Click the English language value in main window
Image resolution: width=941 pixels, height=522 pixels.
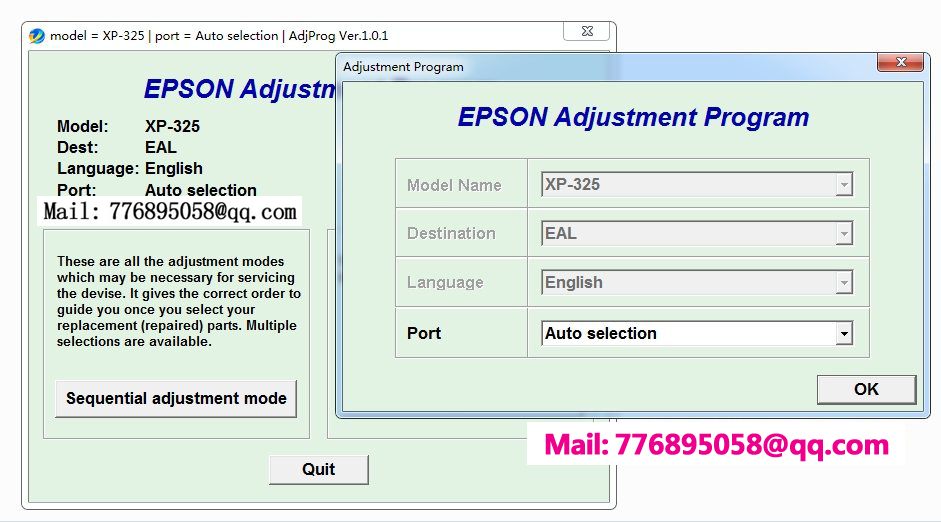(173, 169)
